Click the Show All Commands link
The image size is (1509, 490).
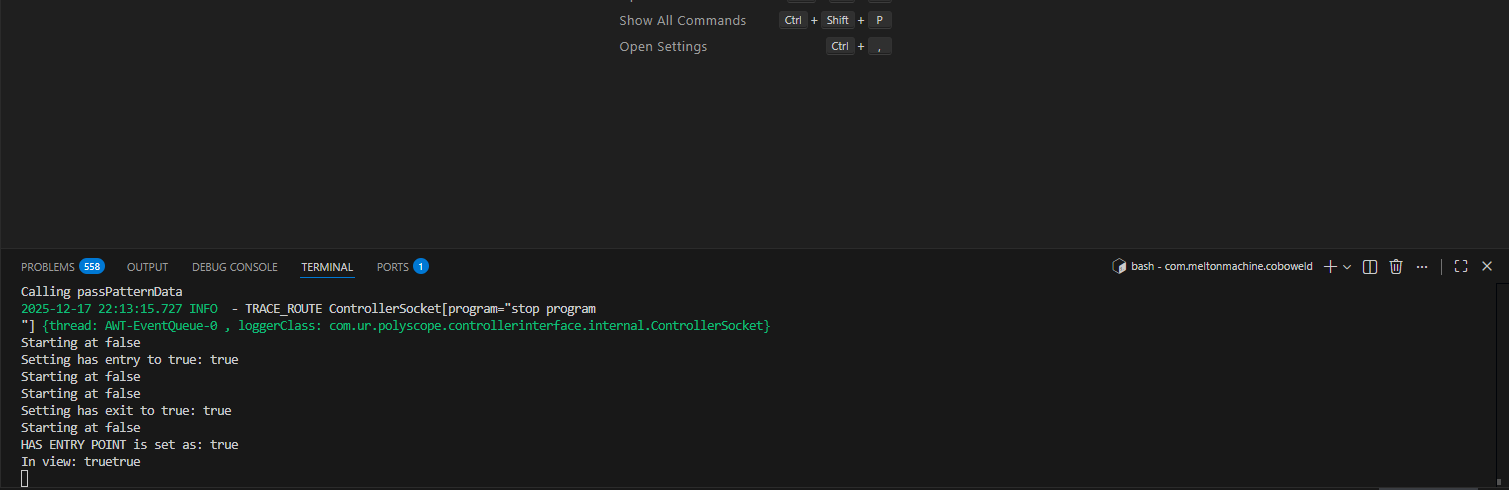coord(682,20)
